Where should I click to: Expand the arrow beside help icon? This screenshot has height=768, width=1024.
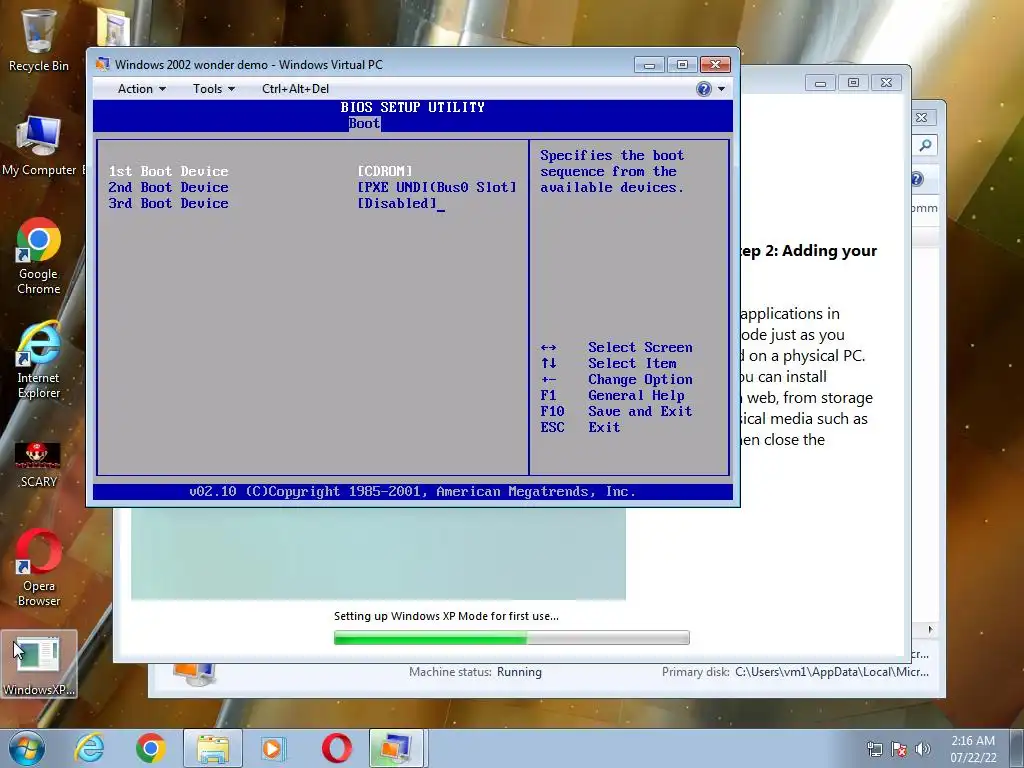722,89
